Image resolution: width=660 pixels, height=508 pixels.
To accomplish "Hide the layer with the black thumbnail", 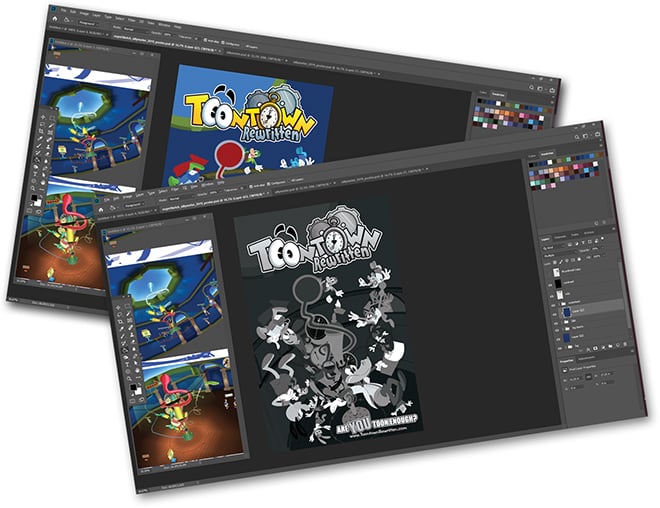I will click(550, 285).
